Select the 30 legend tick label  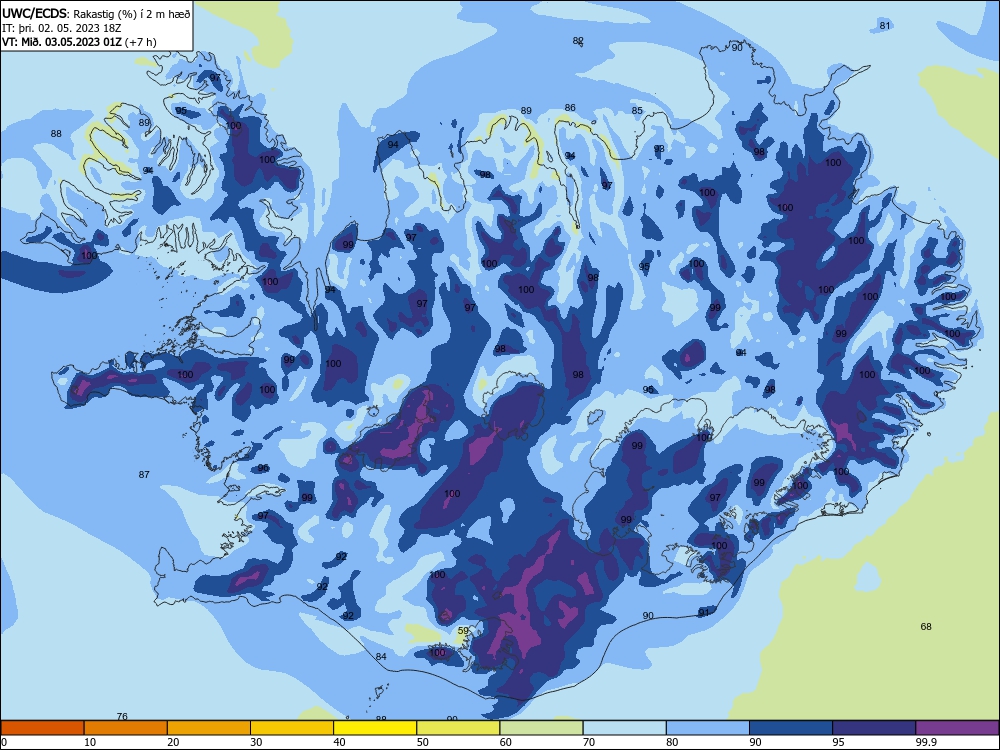pos(256,742)
